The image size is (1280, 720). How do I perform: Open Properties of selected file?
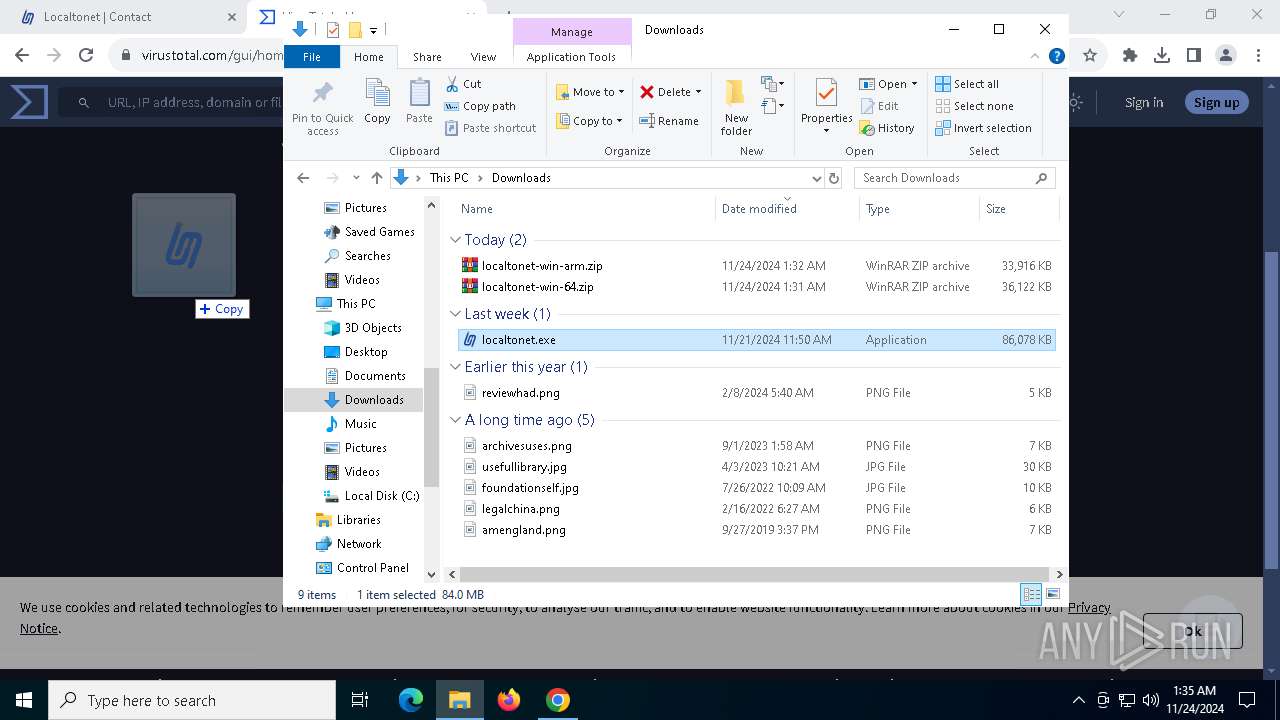coord(826,107)
